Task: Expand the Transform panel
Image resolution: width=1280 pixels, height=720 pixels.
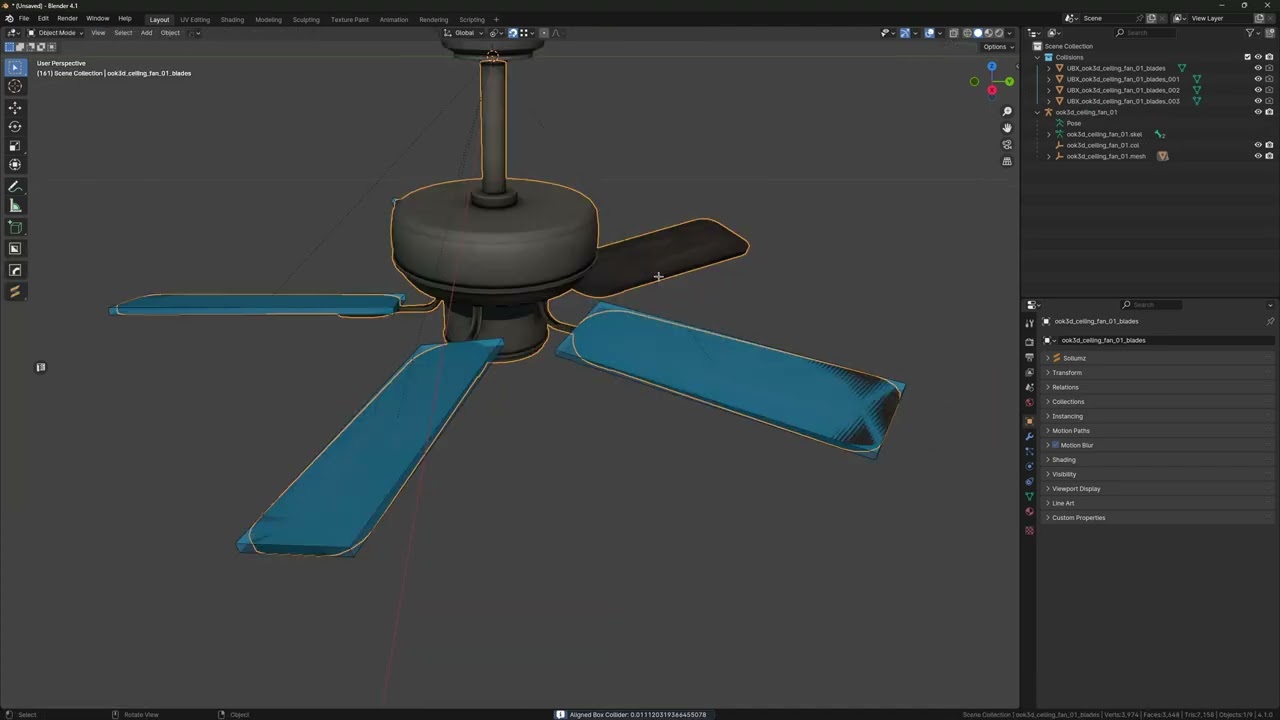Action: [x=1158, y=372]
